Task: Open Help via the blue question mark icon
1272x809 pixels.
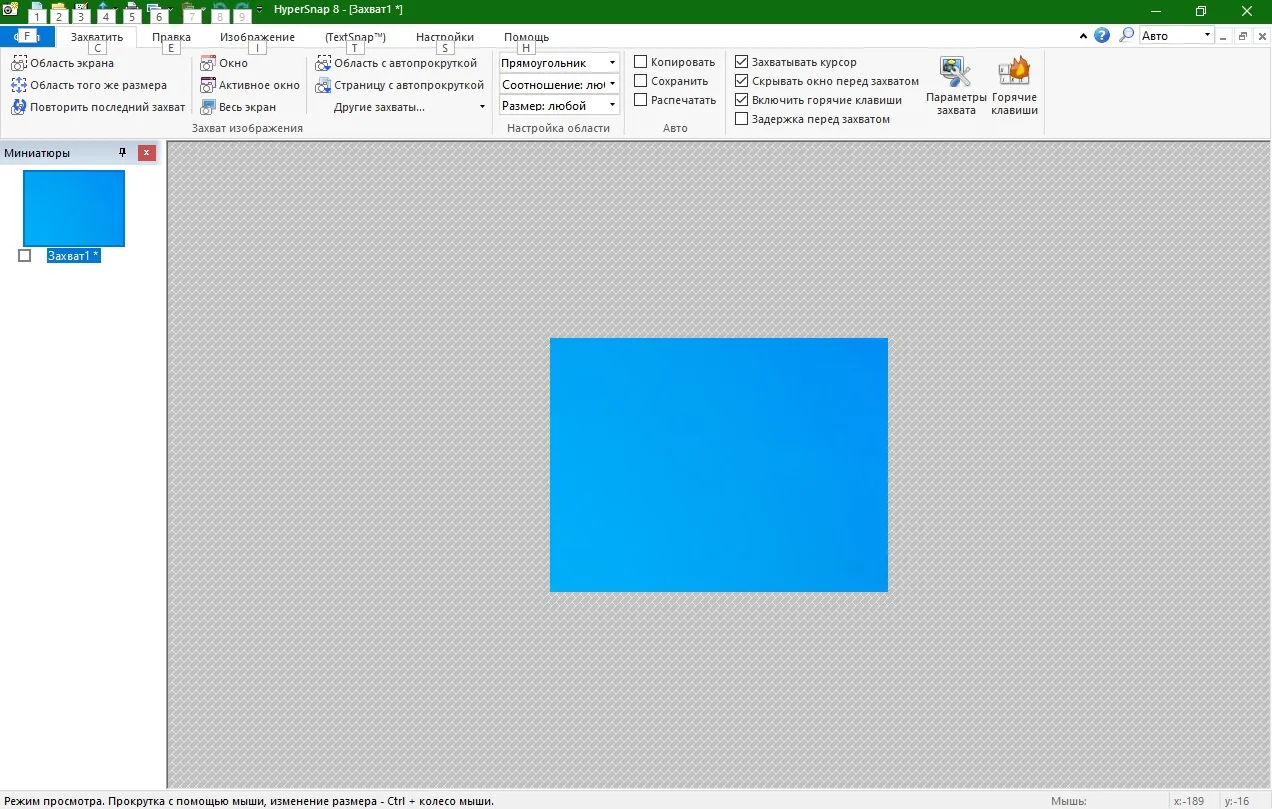Action: 1102,35
